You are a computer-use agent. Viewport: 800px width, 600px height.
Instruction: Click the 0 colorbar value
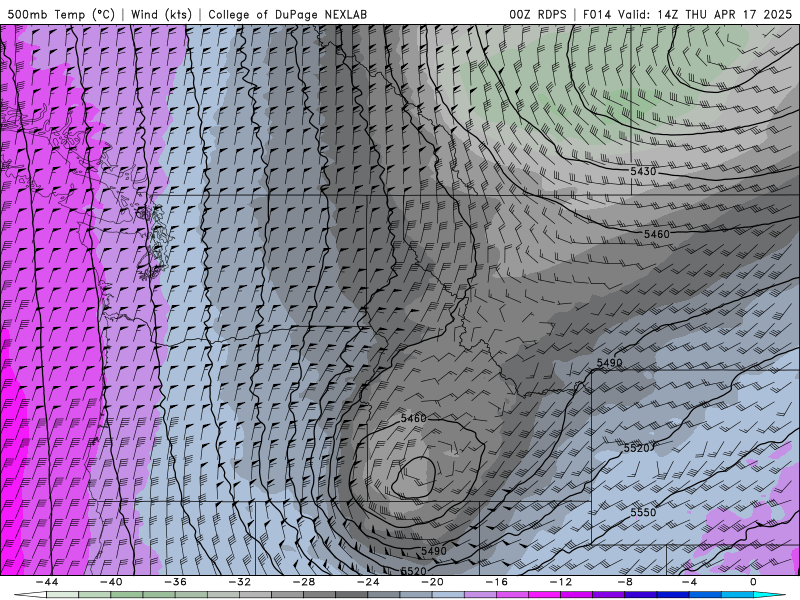click(x=754, y=582)
